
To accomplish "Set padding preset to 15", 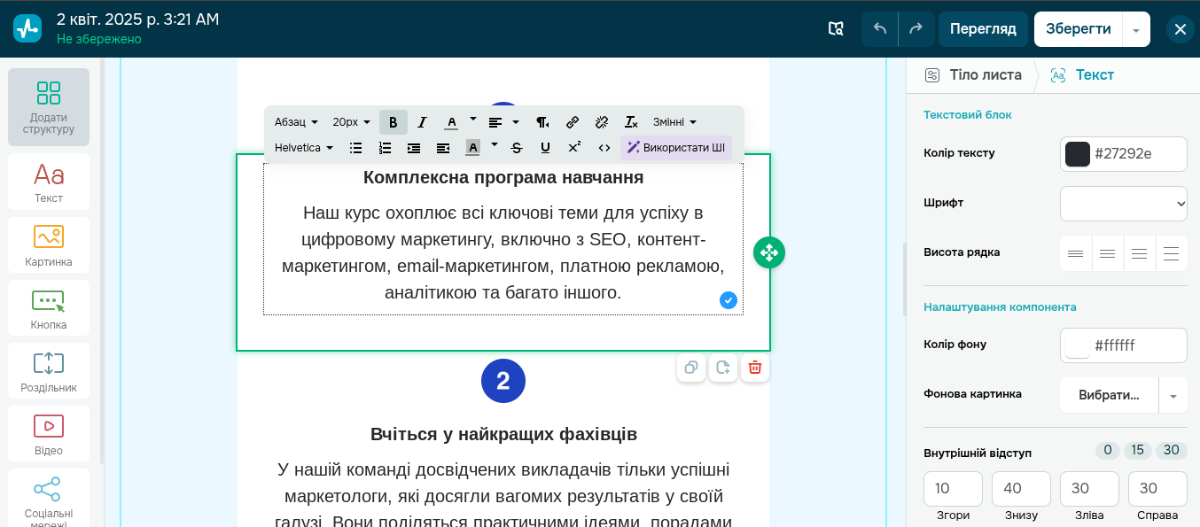I will point(1138,450).
